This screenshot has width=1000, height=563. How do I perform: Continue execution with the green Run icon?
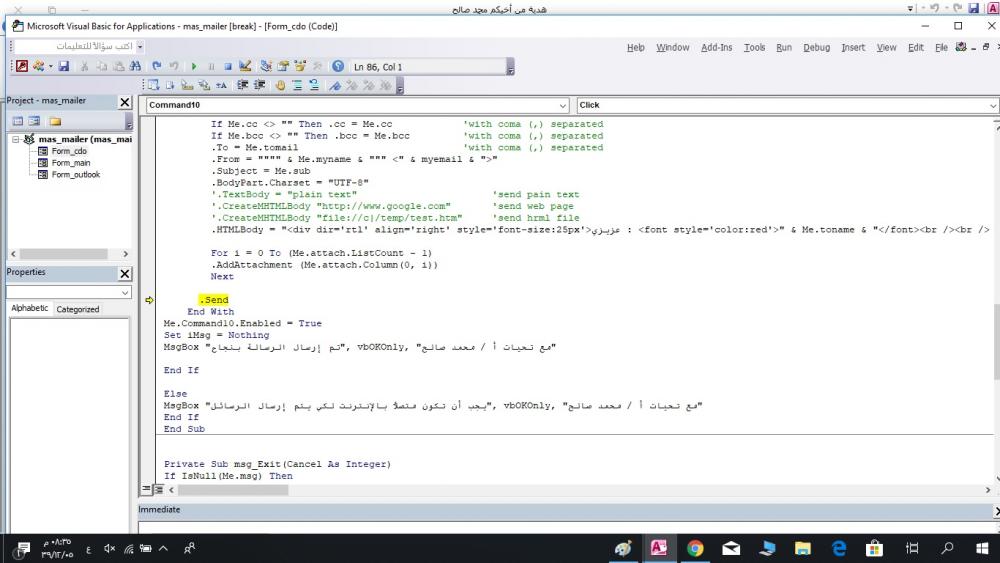(x=194, y=66)
